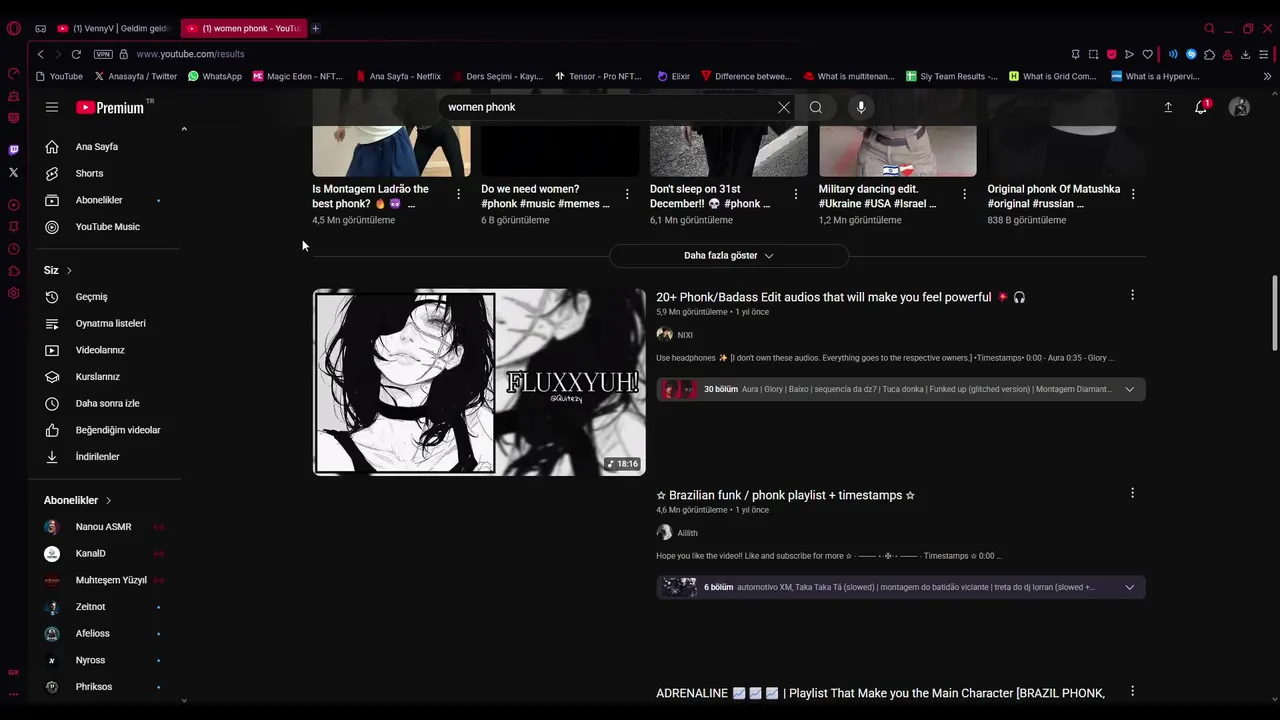Clear the search box with the X icon
The width and height of the screenshot is (1280, 720).
pos(784,107)
